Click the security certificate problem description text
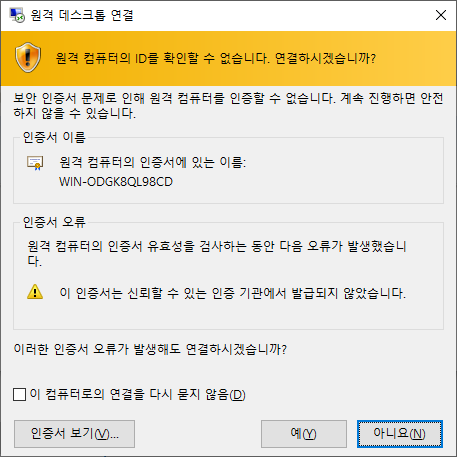 228,106
